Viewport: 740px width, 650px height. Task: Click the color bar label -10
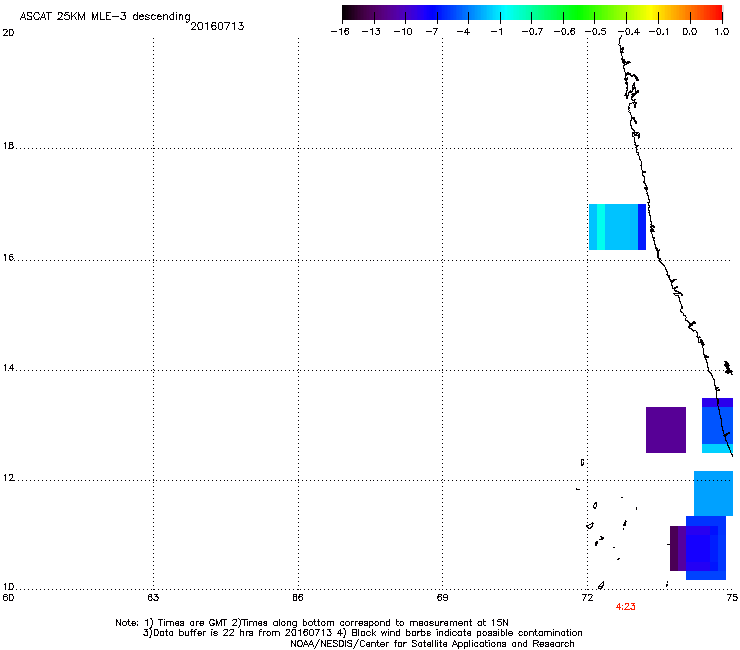[403, 32]
